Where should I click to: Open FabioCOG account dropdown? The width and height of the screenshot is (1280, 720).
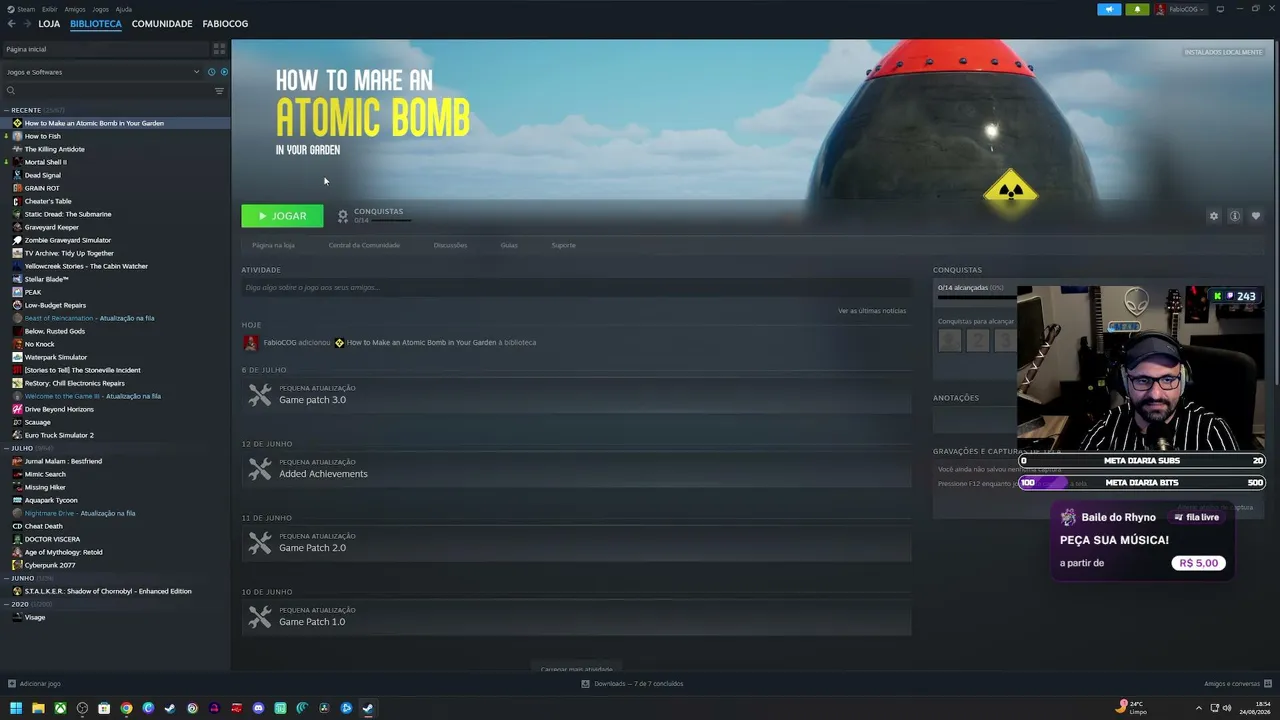1181,9
